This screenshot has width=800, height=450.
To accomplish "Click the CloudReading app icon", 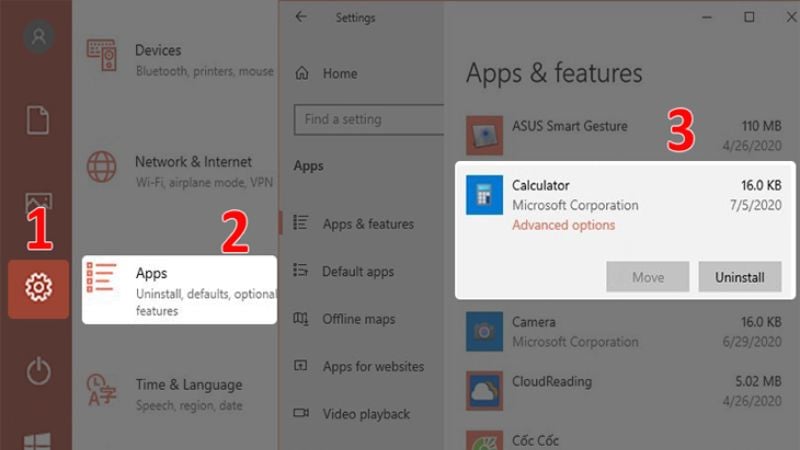I will pos(484,391).
